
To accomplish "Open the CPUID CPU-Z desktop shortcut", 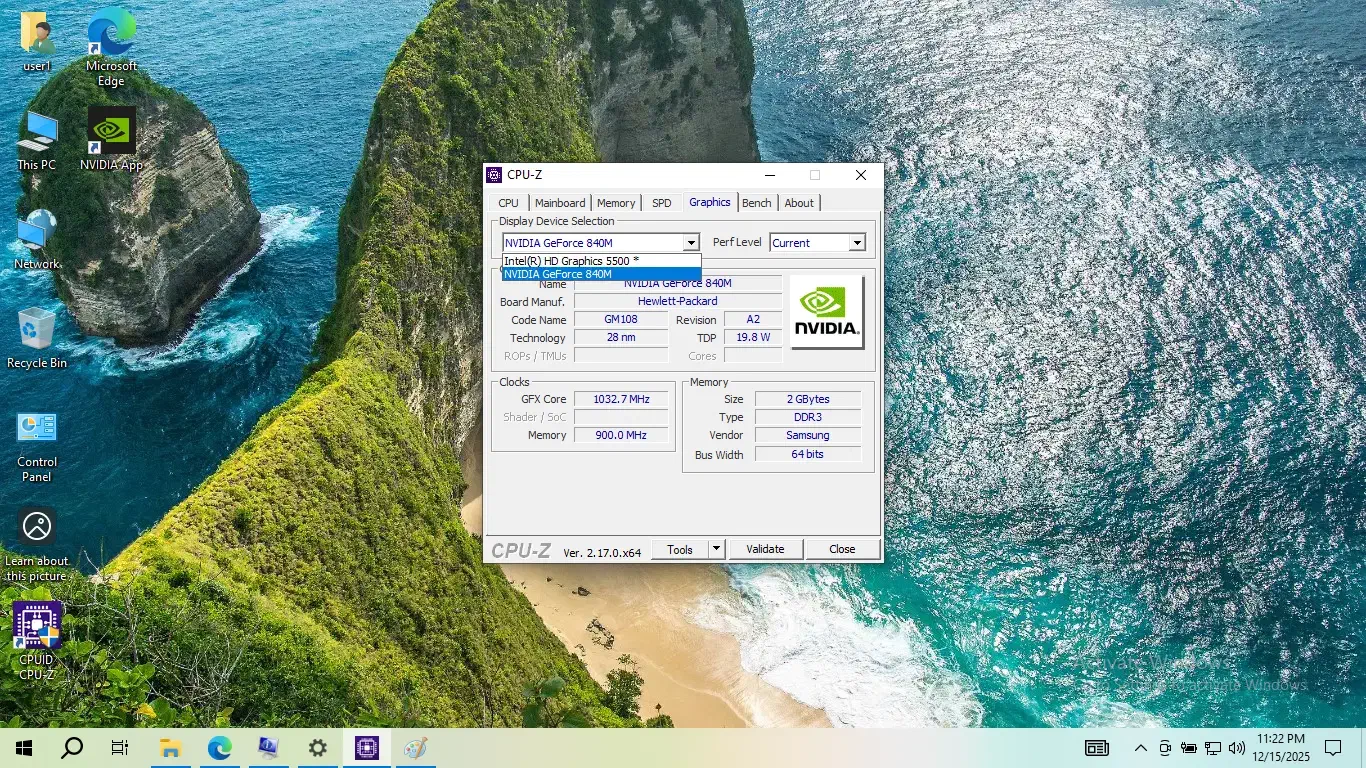I will [x=36, y=625].
